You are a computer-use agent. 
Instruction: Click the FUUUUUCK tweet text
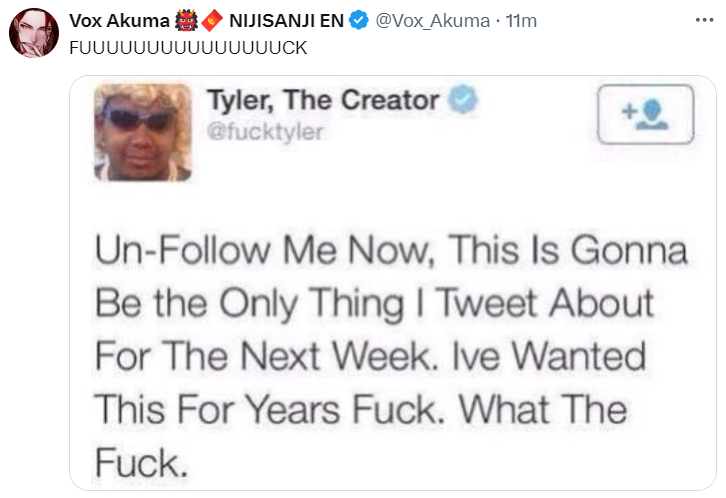tap(188, 47)
